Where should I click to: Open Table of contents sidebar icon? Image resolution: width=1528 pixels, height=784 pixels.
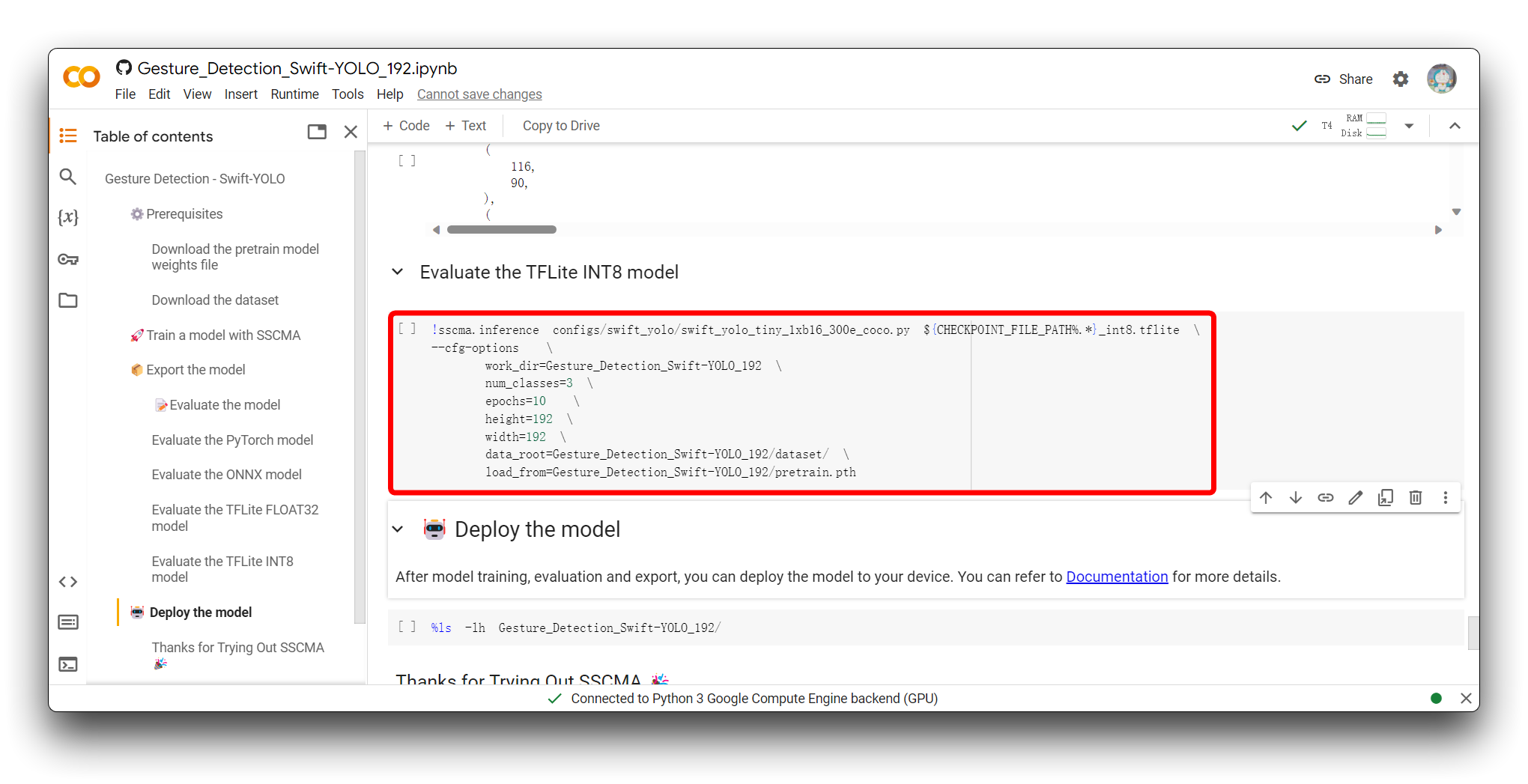pyautogui.click(x=68, y=136)
